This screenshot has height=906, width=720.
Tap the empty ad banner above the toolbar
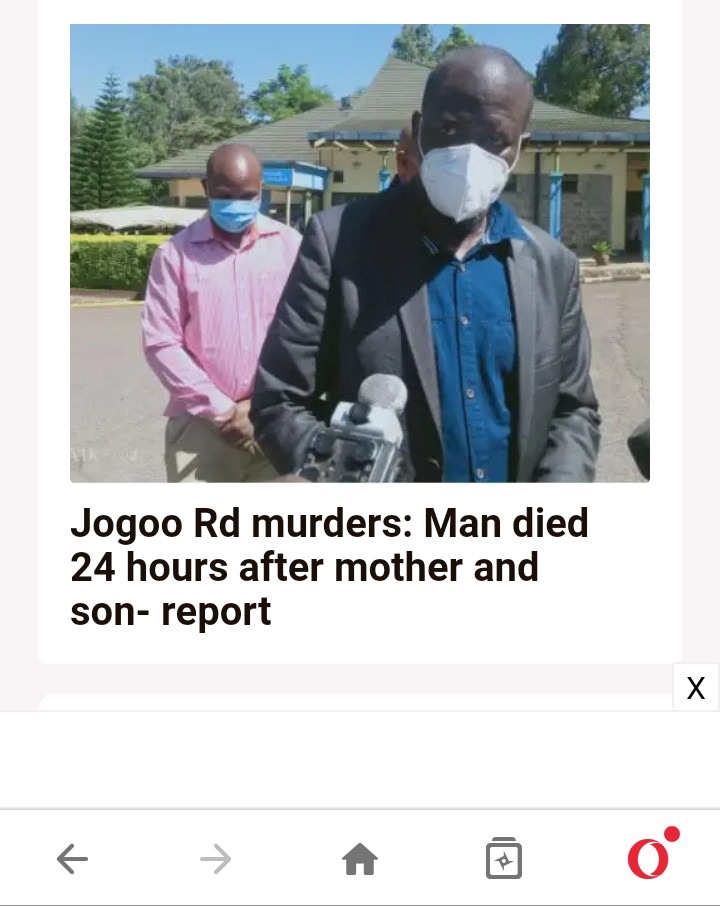(360, 759)
